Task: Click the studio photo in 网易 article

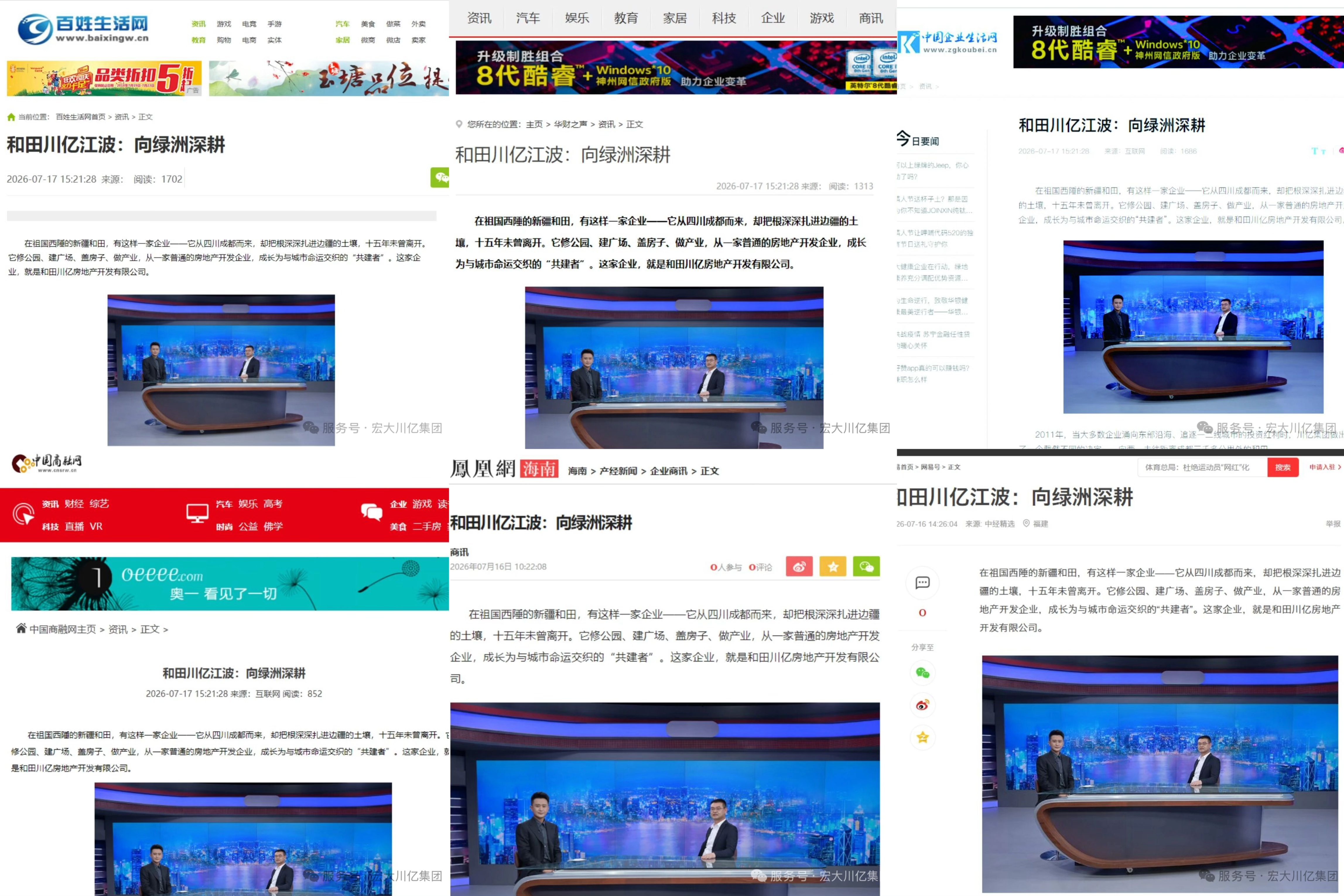Action: (x=1160, y=774)
